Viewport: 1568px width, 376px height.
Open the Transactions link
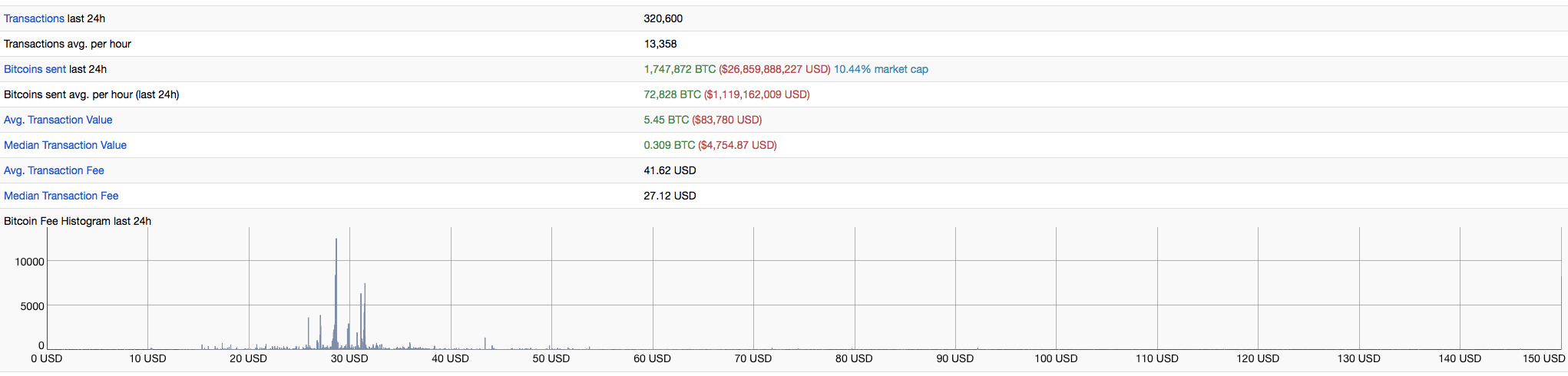(x=34, y=18)
